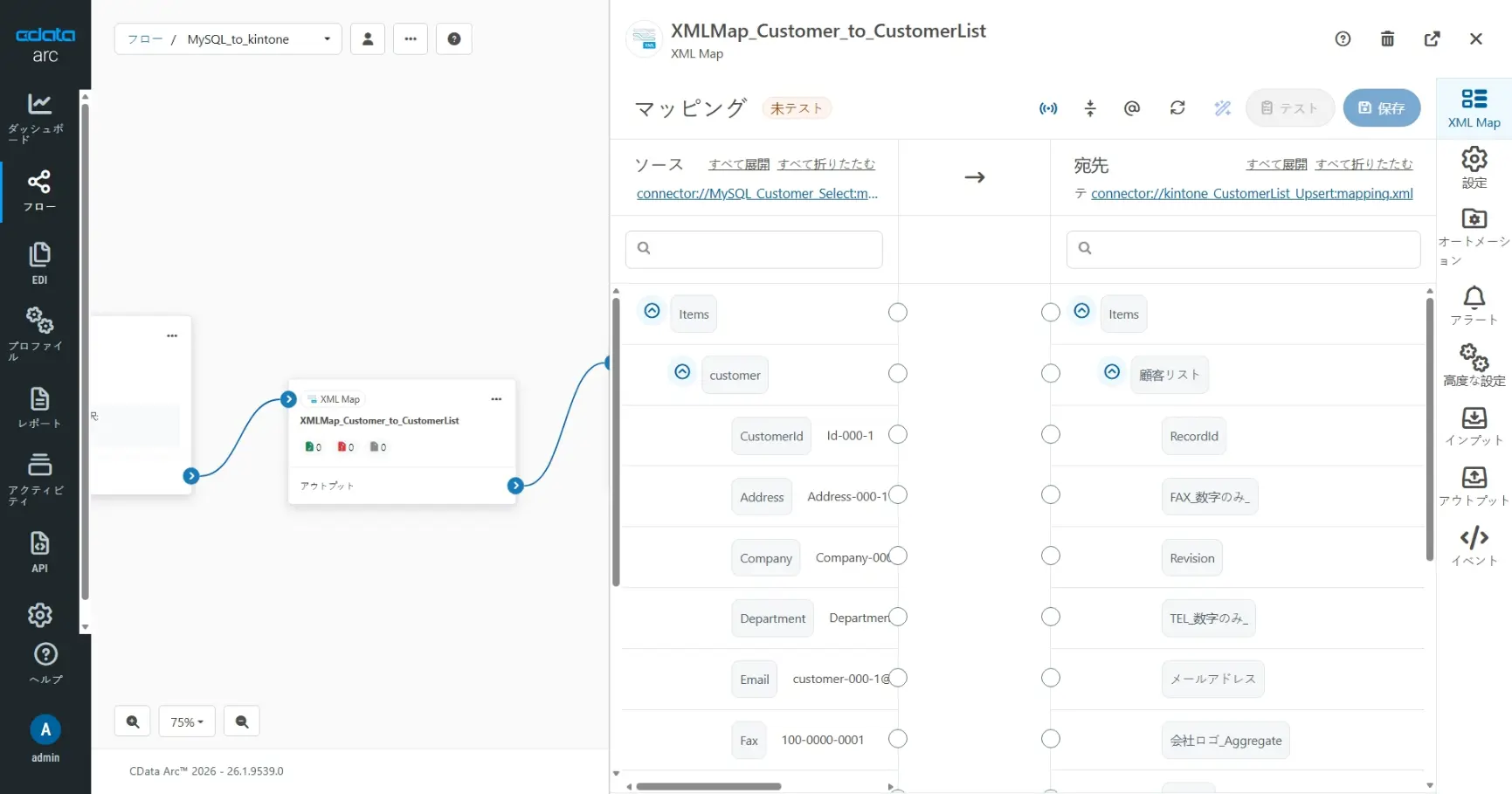
Task: Open the flow more-options (…) button
Action: (x=411, y=38)
